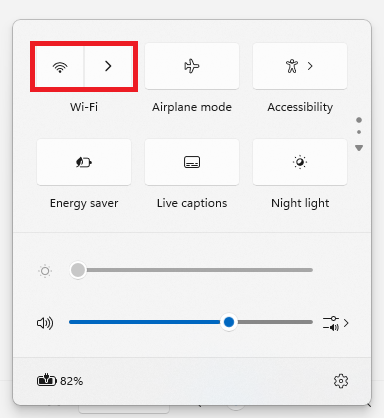Open sound output mixer icon
This screenshot has width=384, height=418.
coord(331,323)
